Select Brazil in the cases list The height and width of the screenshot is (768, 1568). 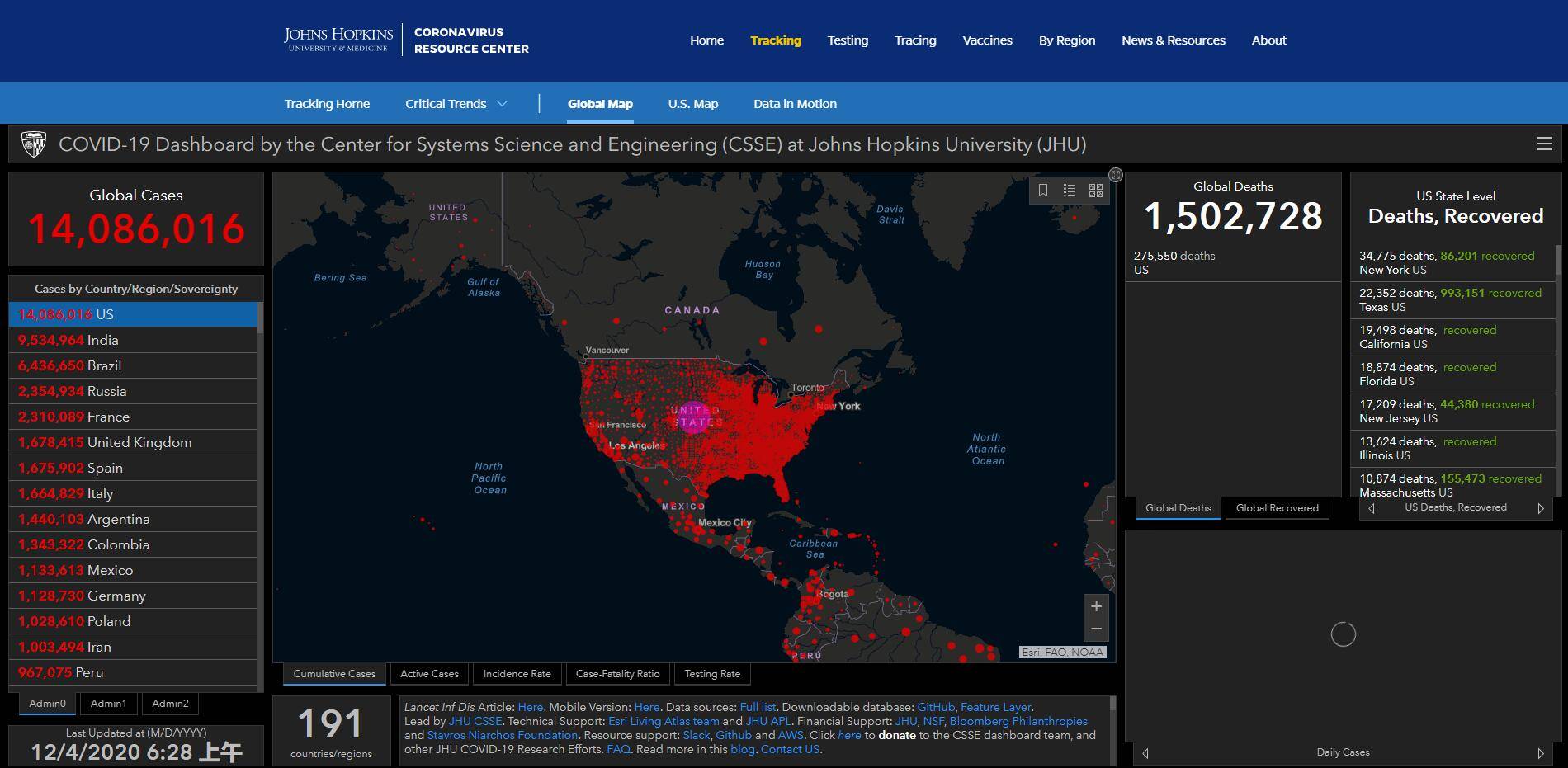pyautogui.click(x=133, y=365)
